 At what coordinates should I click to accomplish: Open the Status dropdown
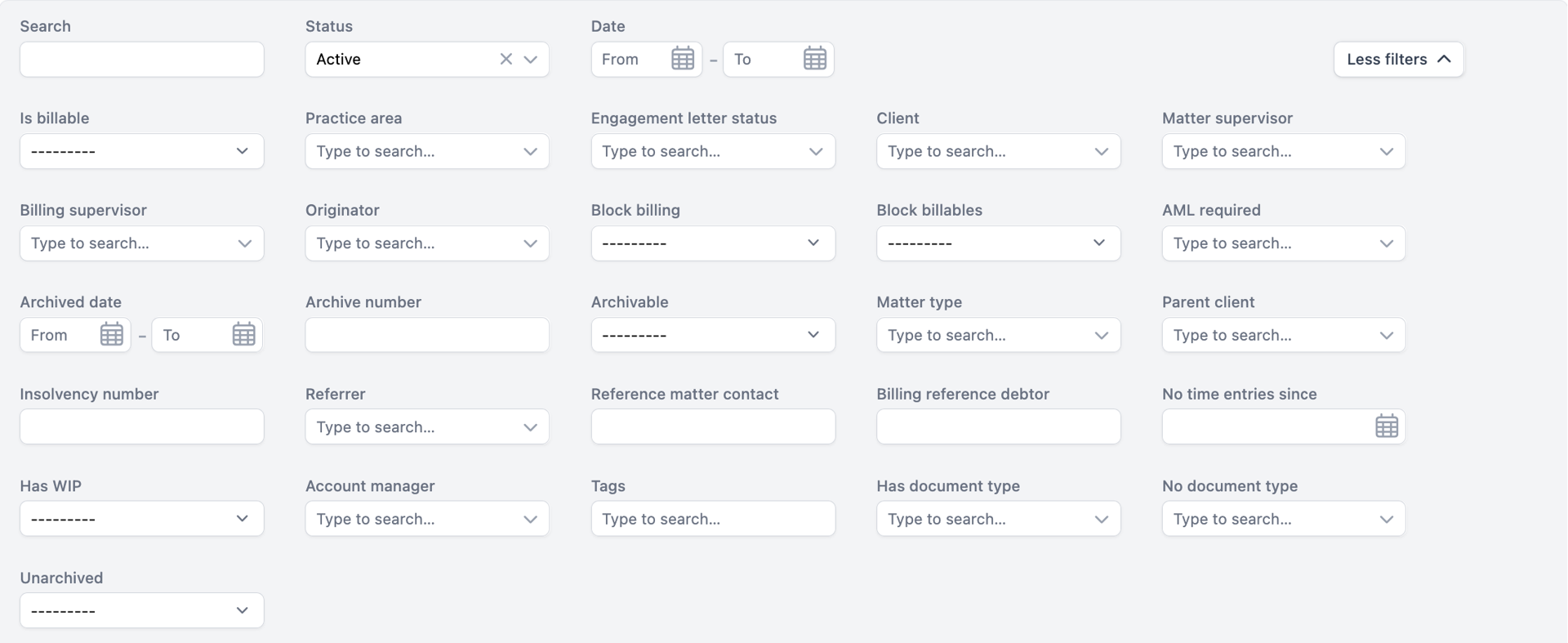[x=531, y=59]
